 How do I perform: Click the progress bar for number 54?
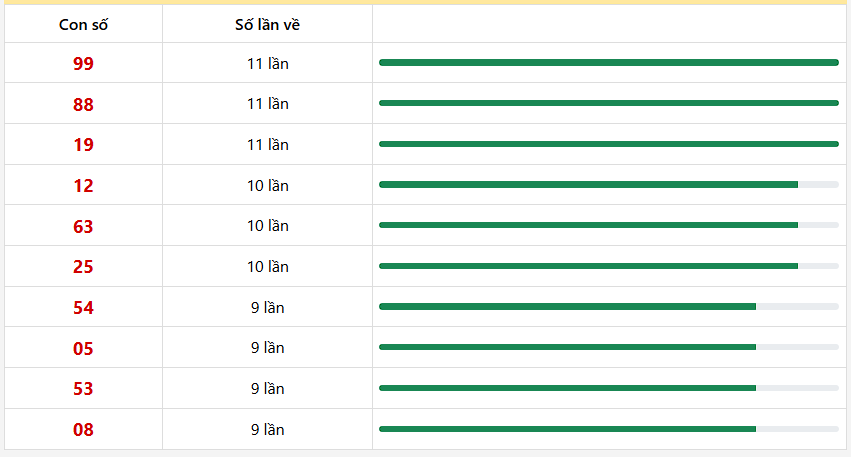609,307
